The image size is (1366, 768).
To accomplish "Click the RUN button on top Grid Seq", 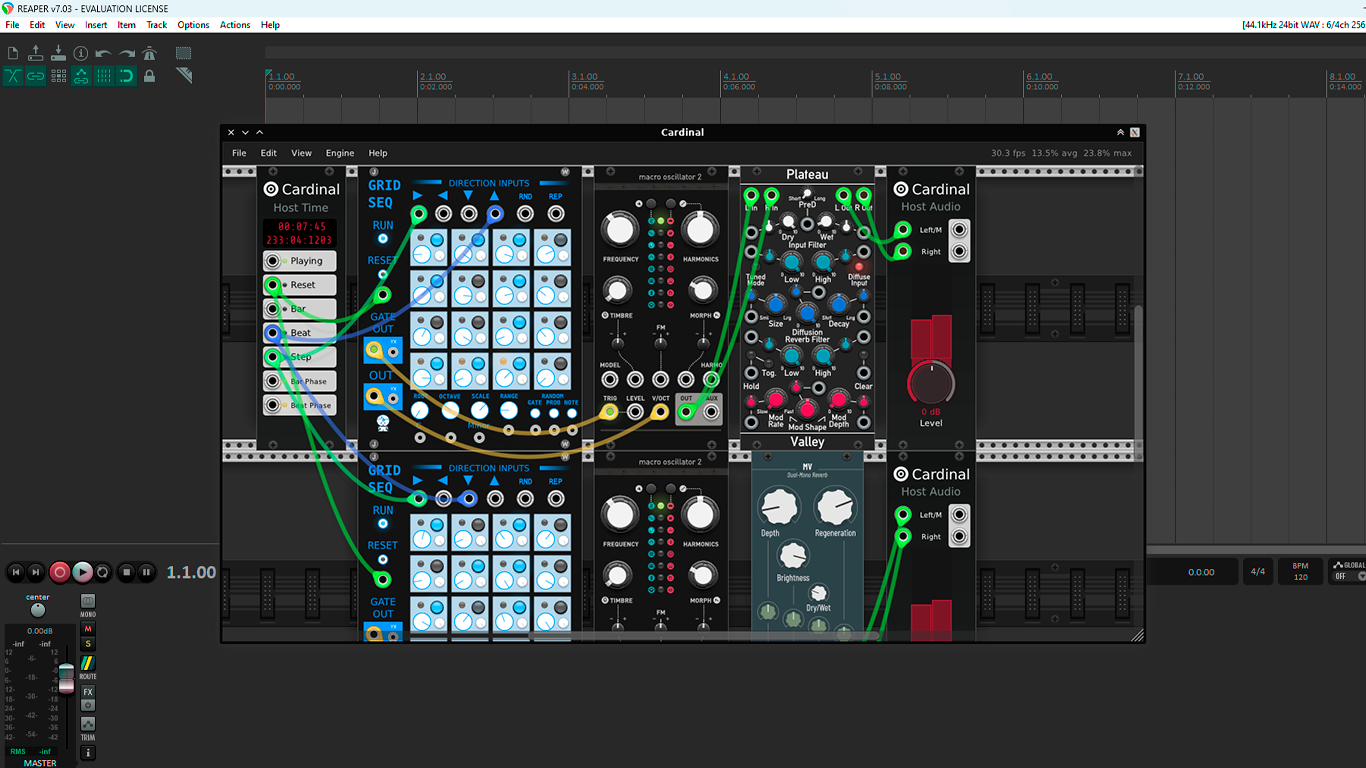I will click(x=383, y=239).
